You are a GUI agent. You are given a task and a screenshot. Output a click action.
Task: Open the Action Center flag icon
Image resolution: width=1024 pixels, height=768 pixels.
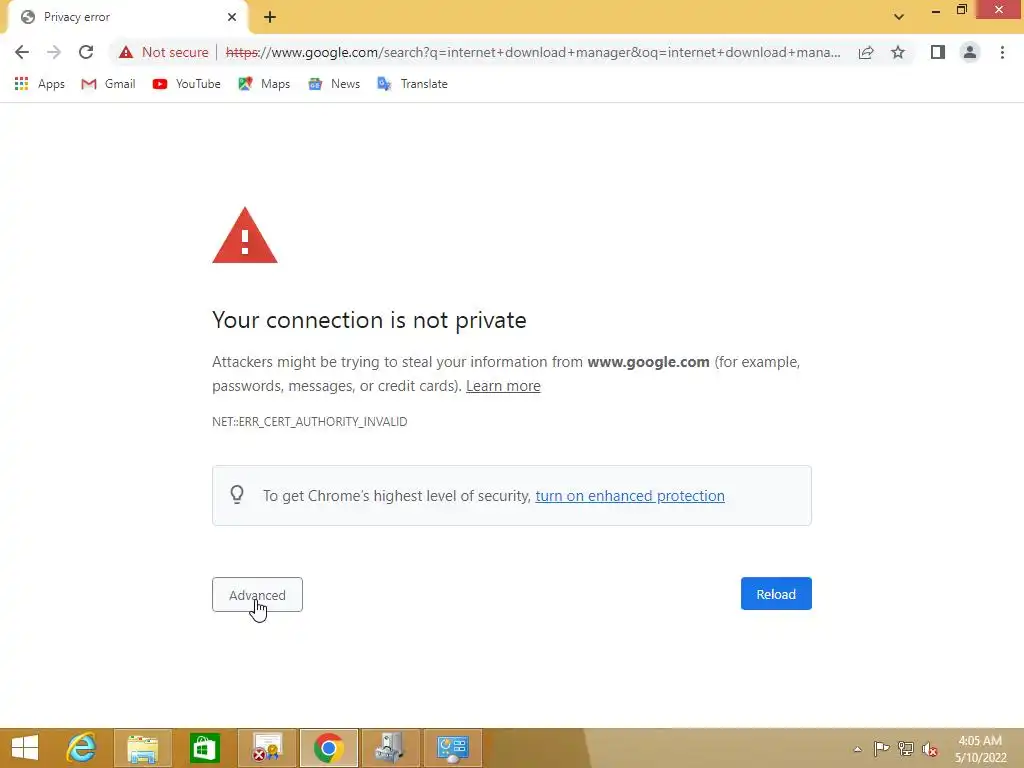pos(881,749)
